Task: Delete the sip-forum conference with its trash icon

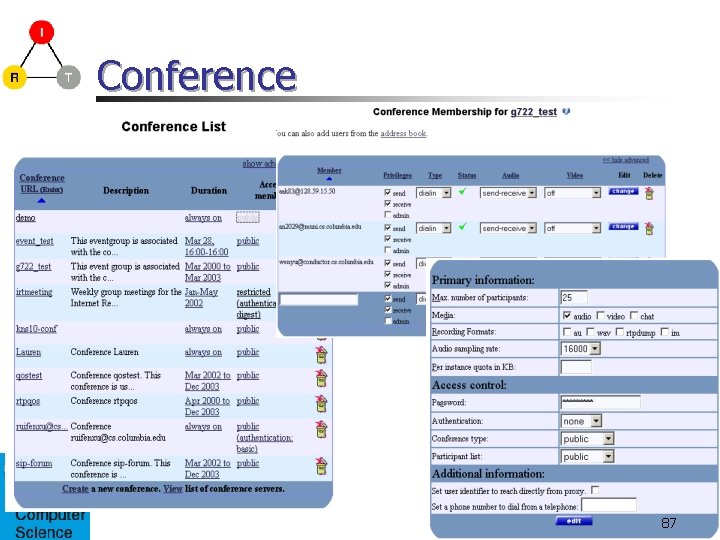Action: 321,466
